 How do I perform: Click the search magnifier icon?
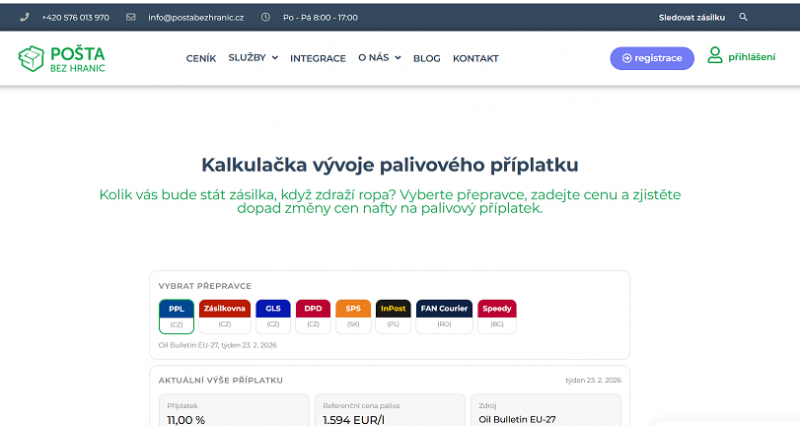pyautogui.click(x=743, y=17)
